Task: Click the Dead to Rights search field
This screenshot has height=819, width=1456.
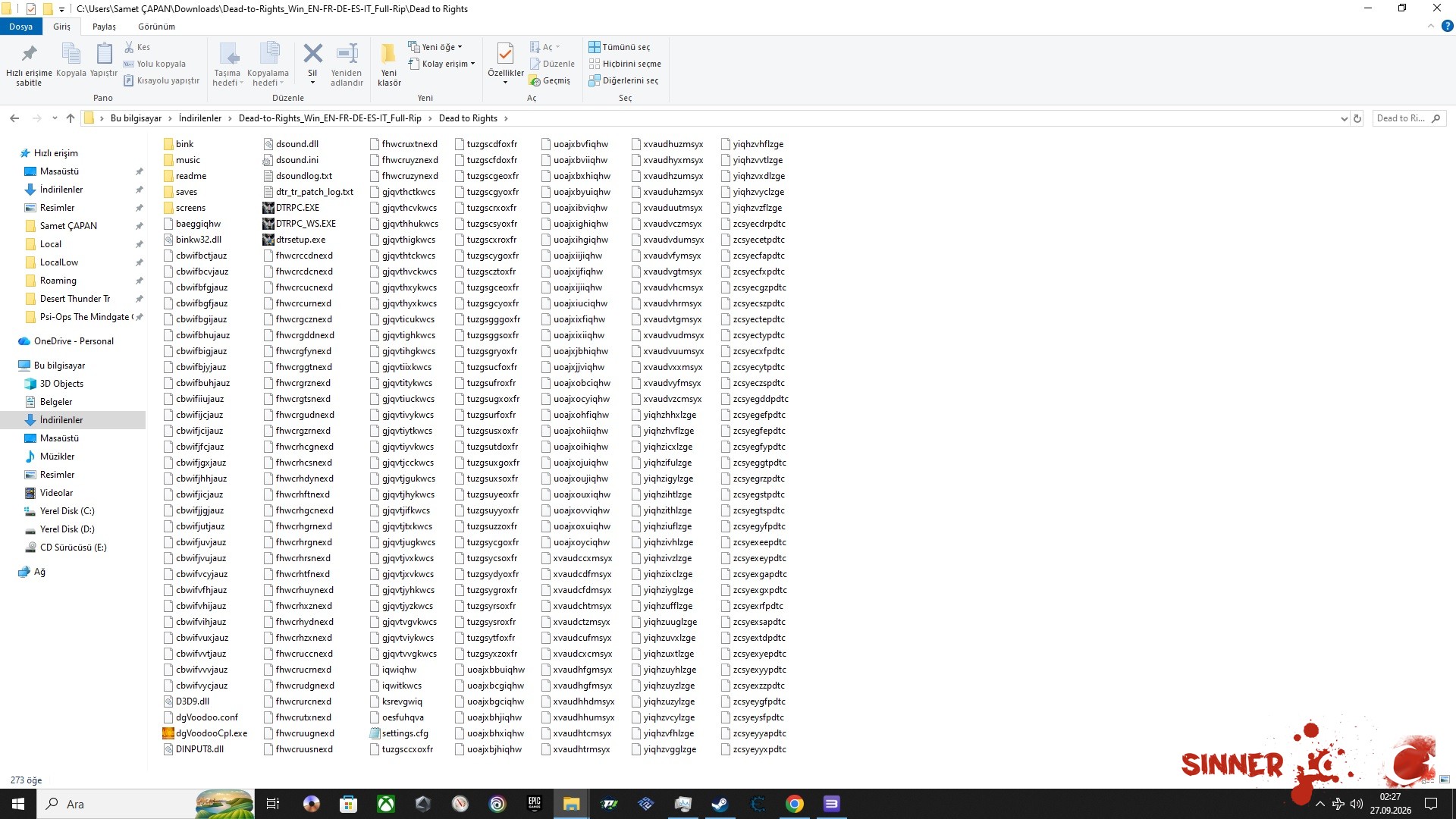Action: [1409, 118]
